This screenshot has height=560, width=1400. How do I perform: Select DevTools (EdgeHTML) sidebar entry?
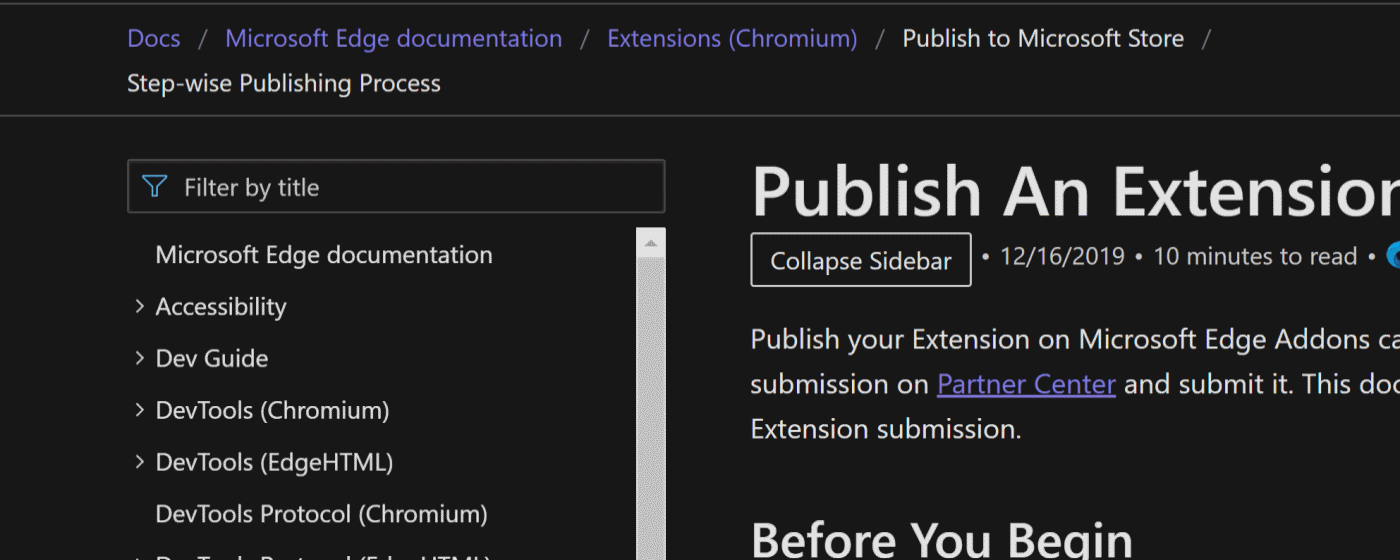pyautogui.click(x=274, y=462)
